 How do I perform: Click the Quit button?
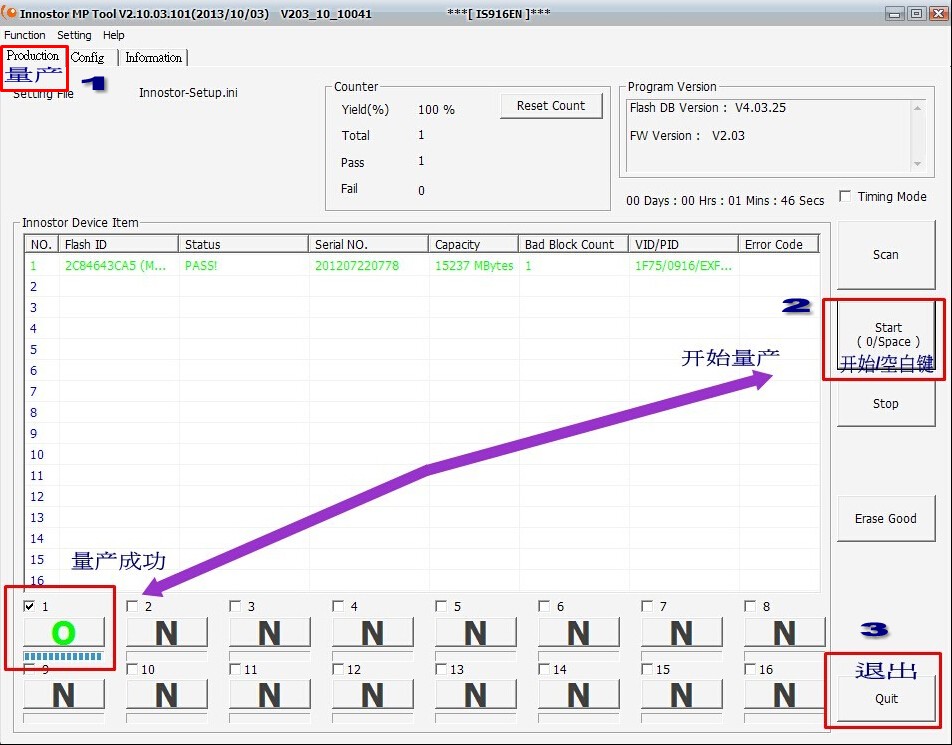(x=886, y=699)
